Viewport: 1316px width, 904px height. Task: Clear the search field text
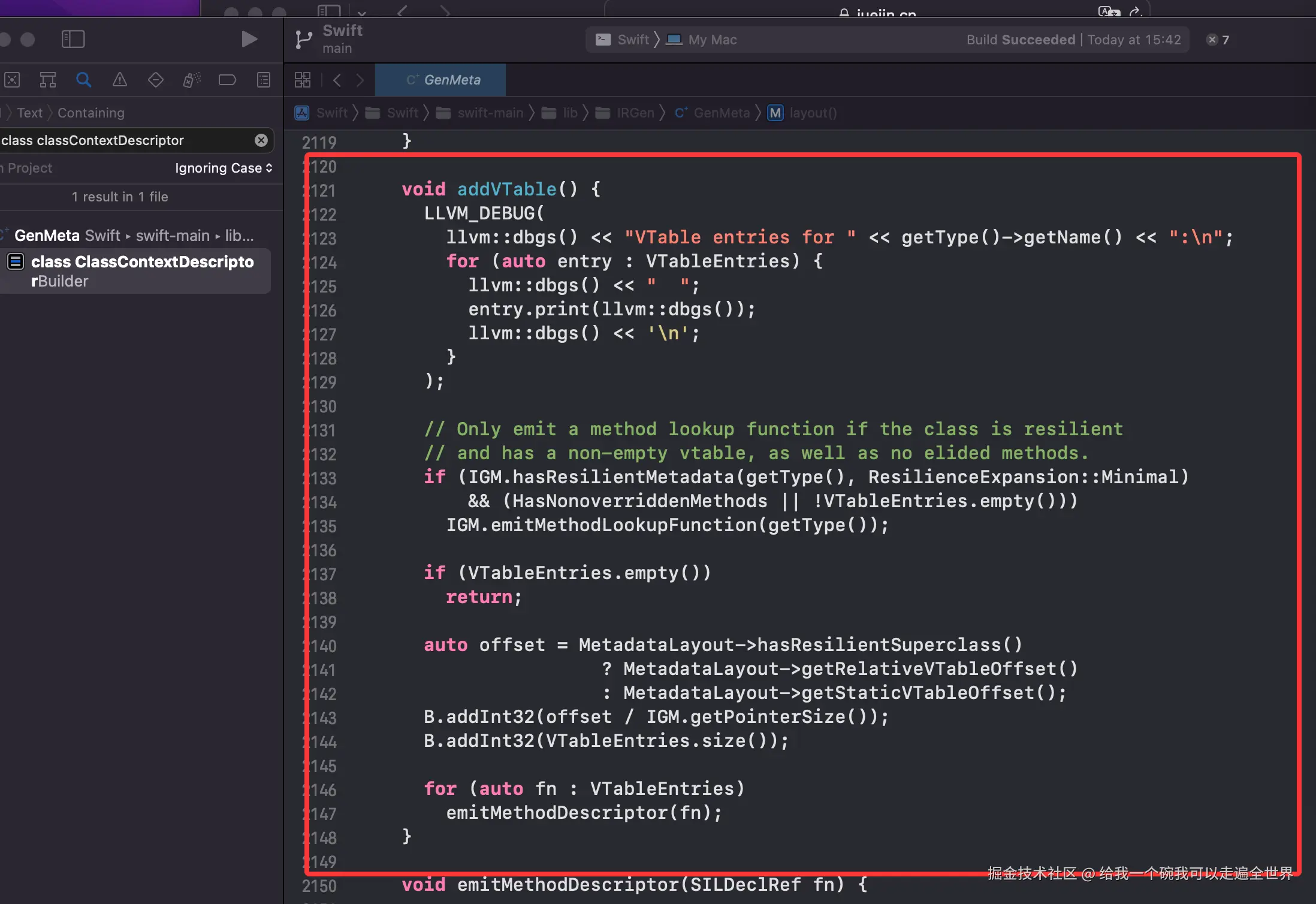[x=261, y=140]
